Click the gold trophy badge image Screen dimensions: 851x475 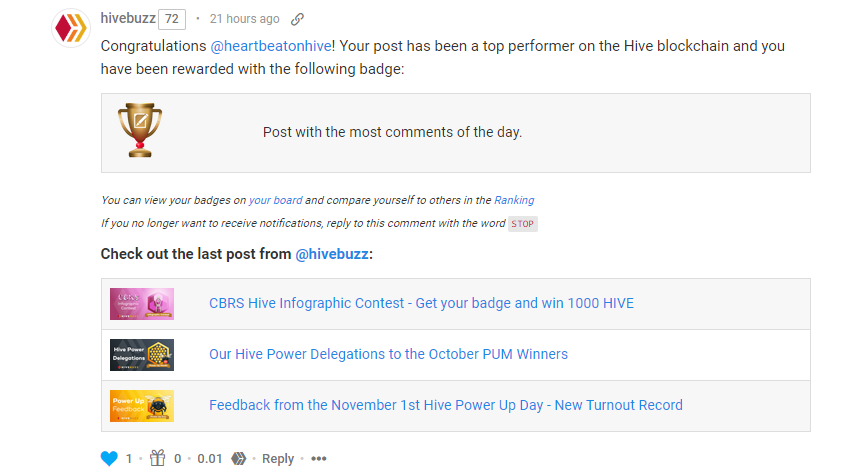140,130
